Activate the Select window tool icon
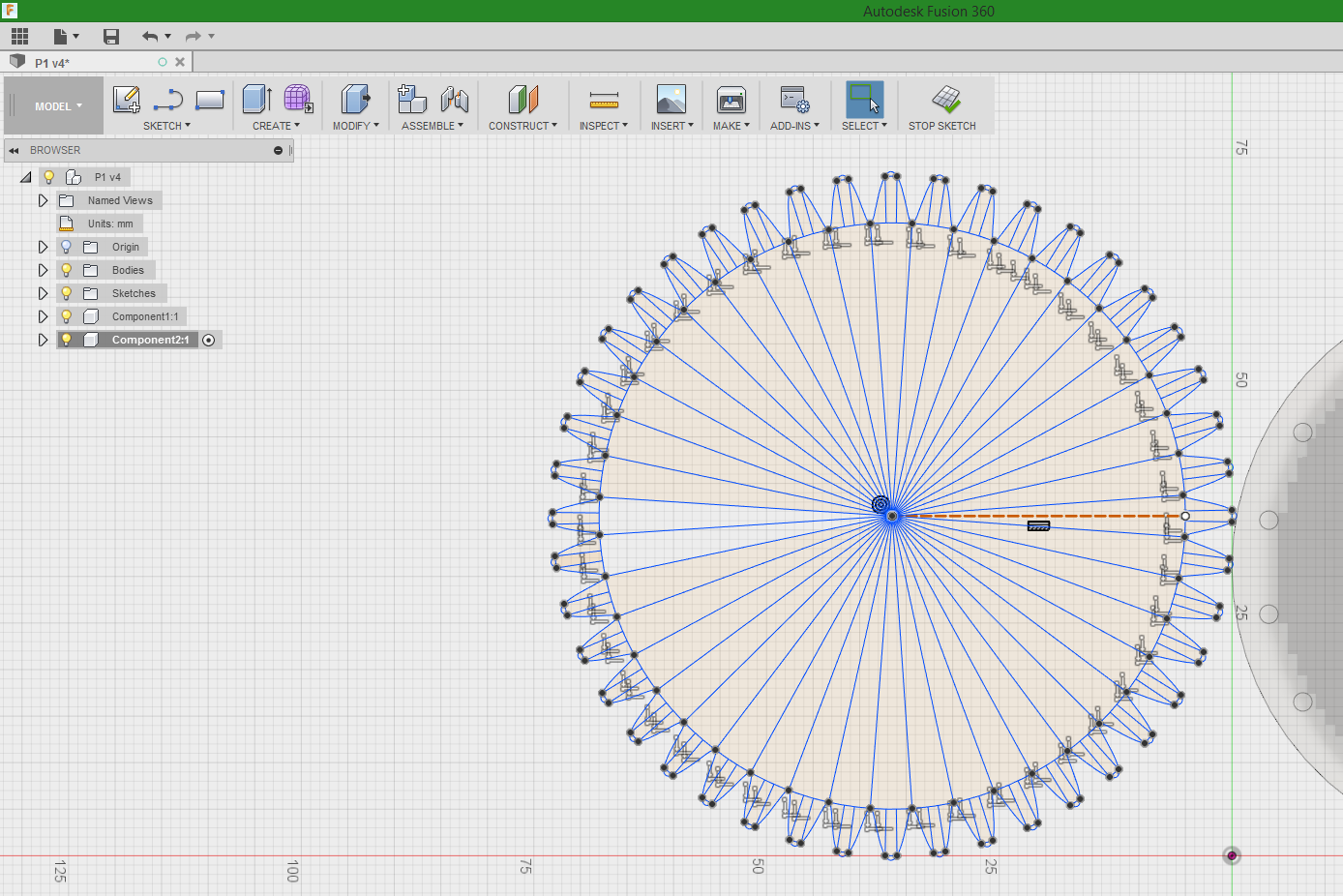Viewport: 1343px width, 896px height. 864,100
